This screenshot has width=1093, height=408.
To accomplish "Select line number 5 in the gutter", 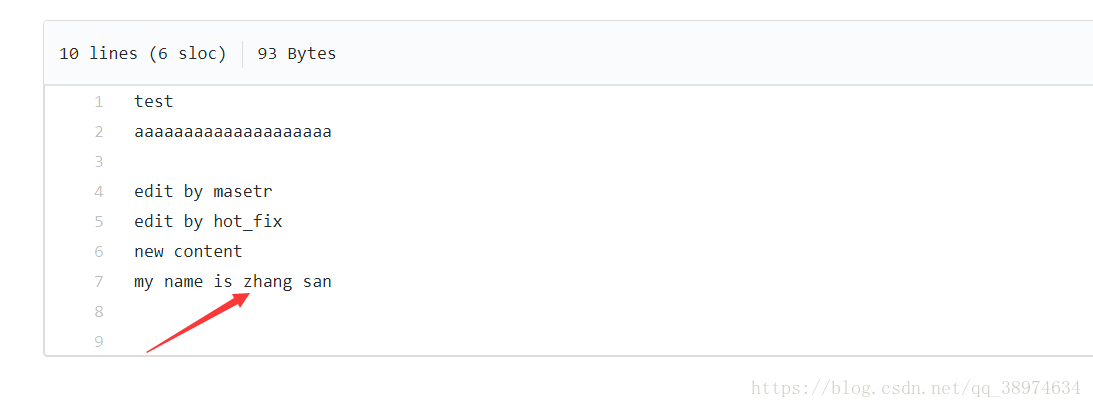I will 98,221.
